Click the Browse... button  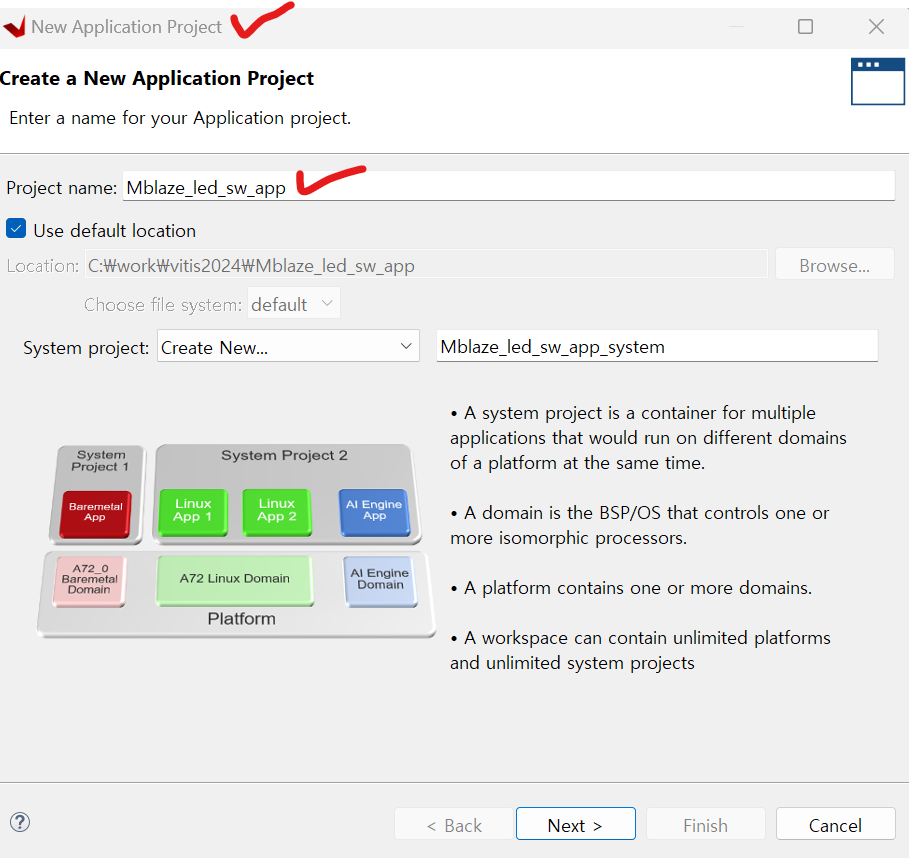834,265
